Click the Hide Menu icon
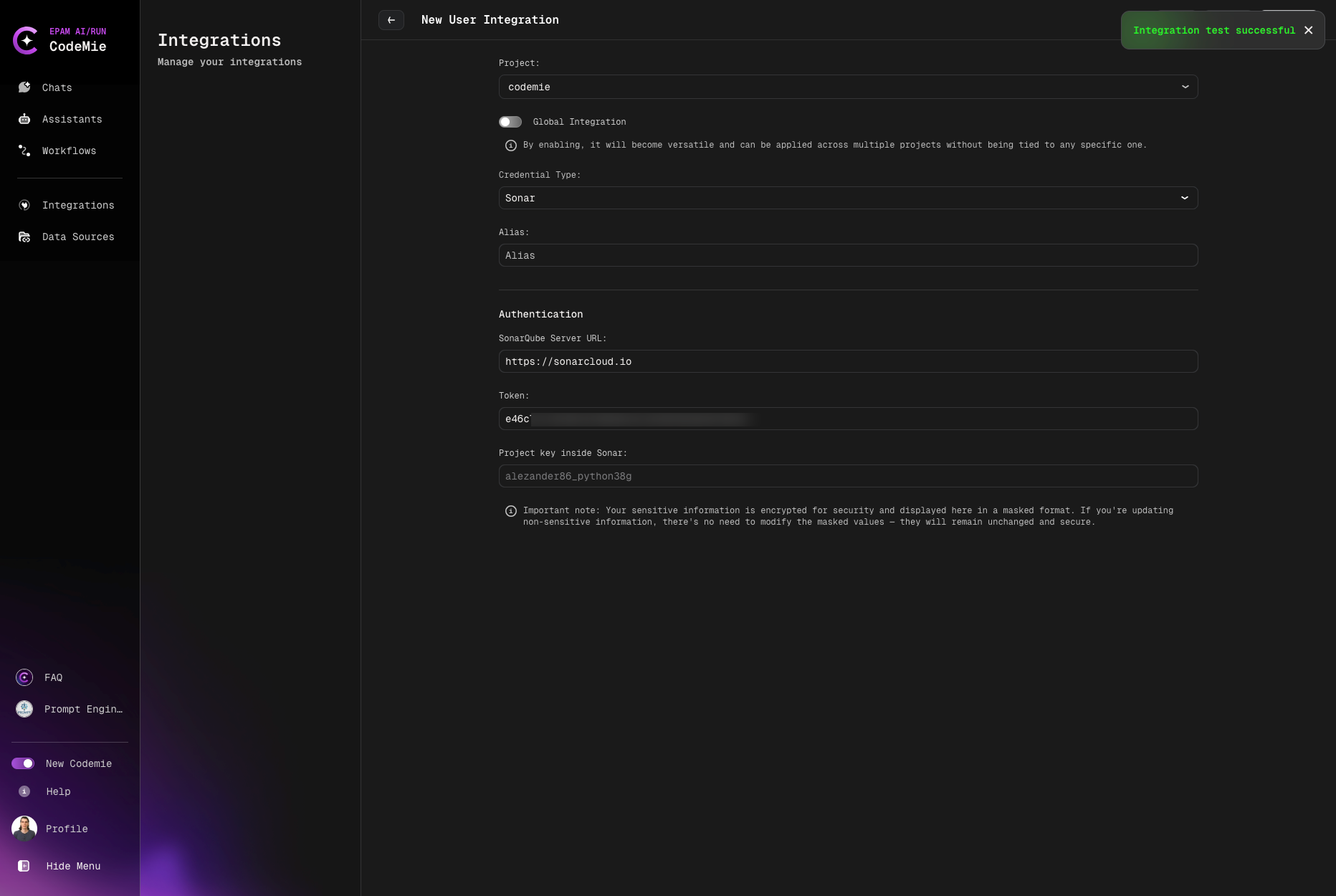Viewport: 1336px width, 896px height. coord(24,866)
